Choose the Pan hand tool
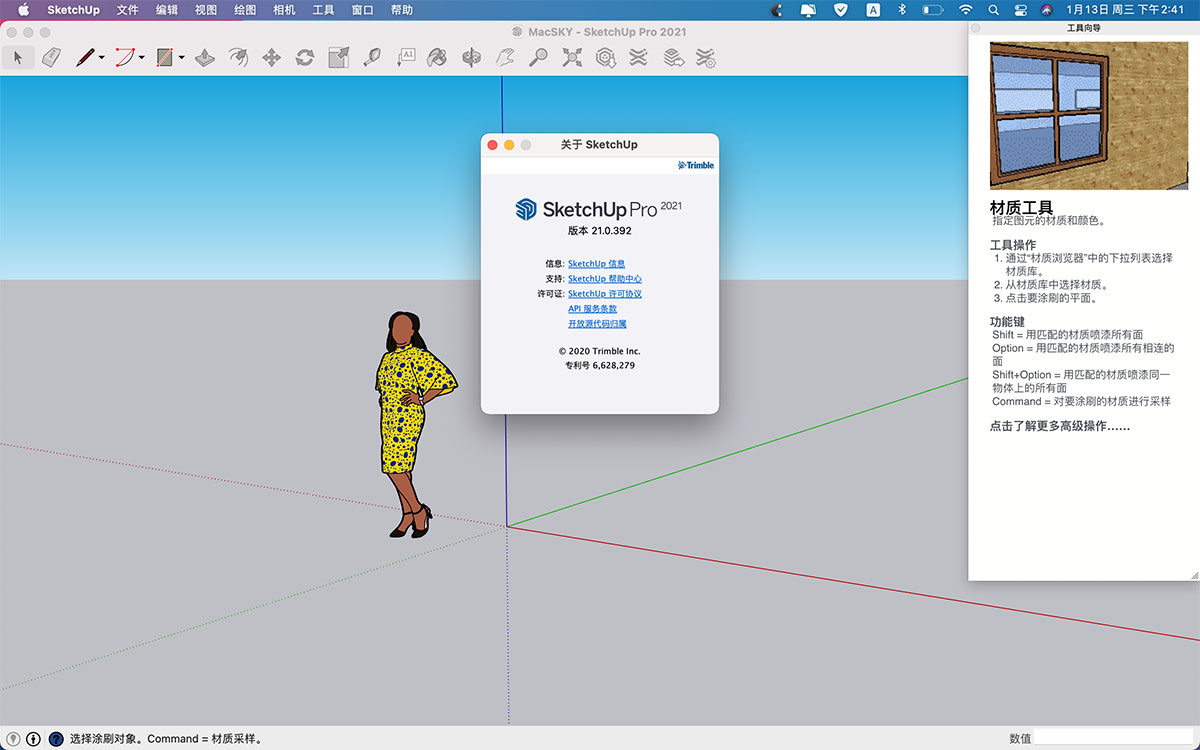Image resolution: width=1200 pixels, height=750 pixels. (505, 58)
